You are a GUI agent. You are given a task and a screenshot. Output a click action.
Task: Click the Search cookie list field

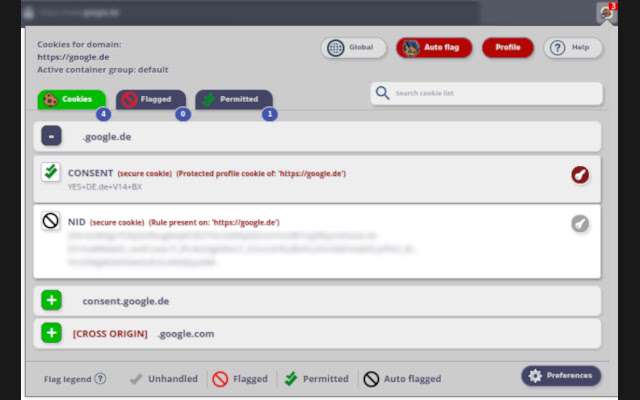(x=487, y=93)
